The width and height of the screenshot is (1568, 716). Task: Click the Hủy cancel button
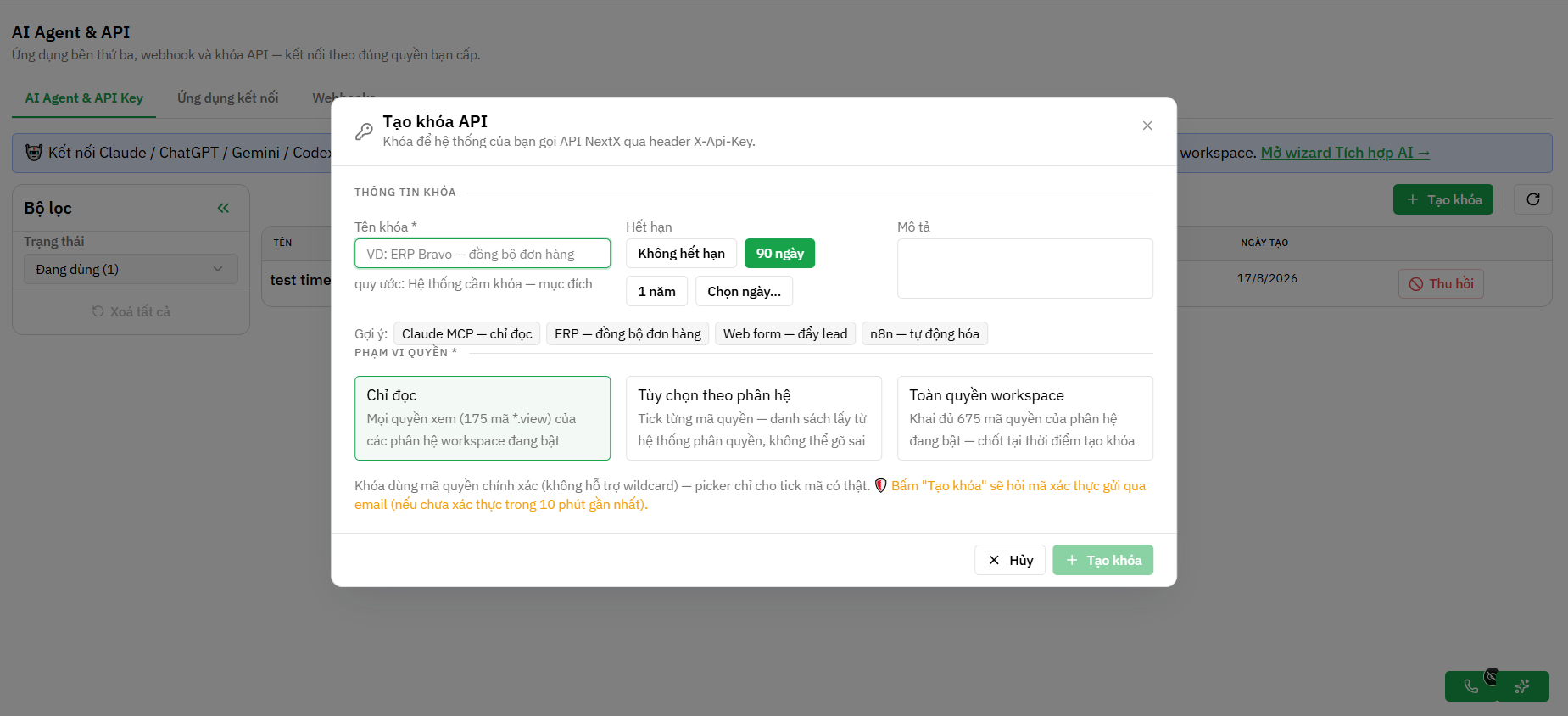[1010, 560]
